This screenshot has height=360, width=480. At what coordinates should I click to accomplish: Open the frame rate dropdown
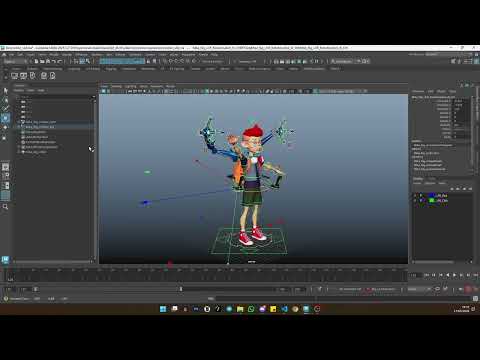(418, 289)
